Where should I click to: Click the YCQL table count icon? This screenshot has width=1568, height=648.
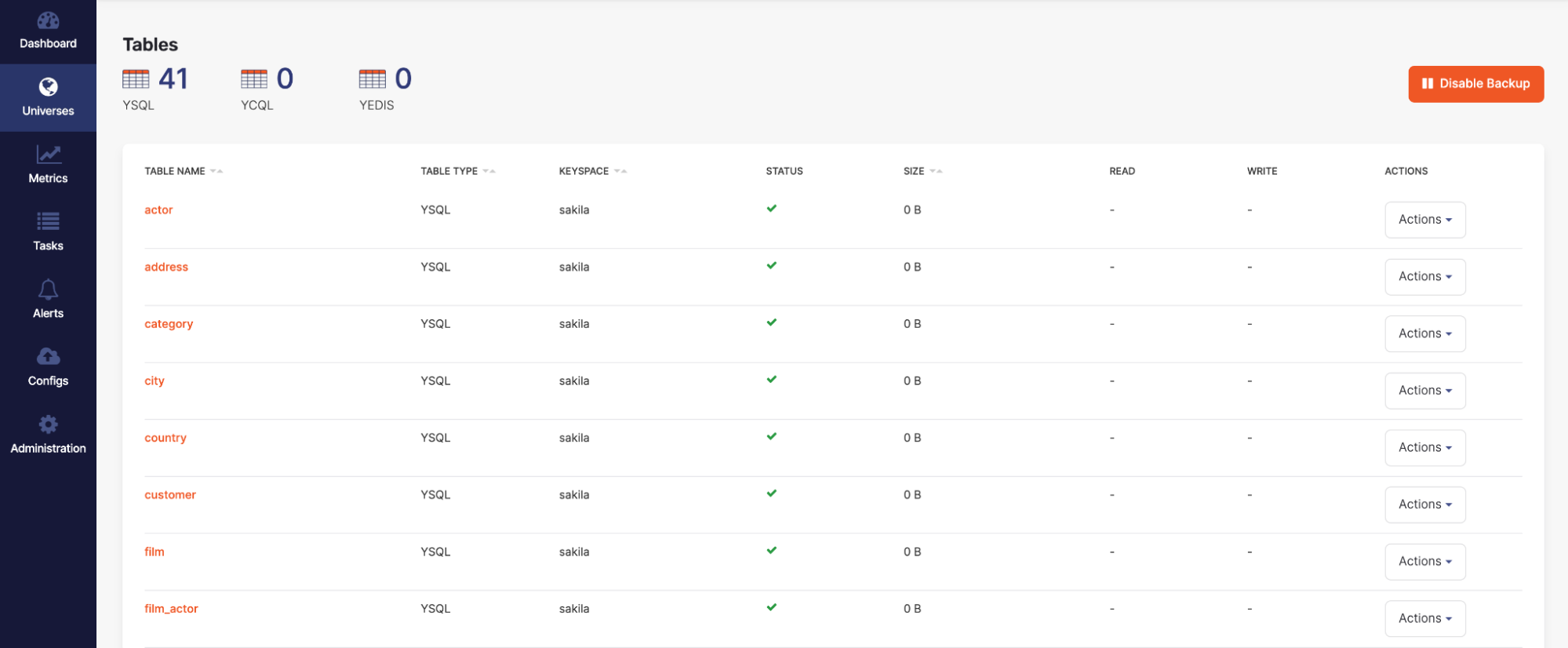[x=254, y=79]
